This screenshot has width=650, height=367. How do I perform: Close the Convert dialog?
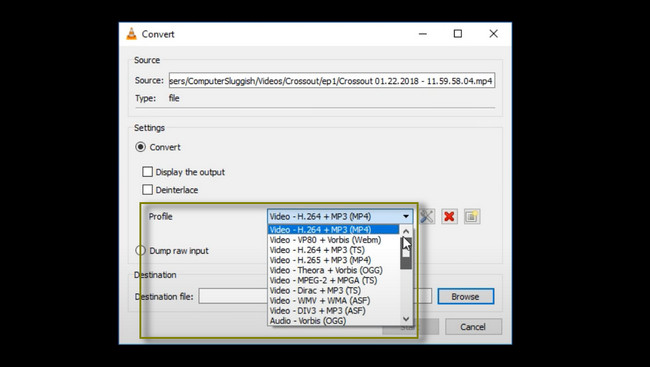click(x=493, y=34)
